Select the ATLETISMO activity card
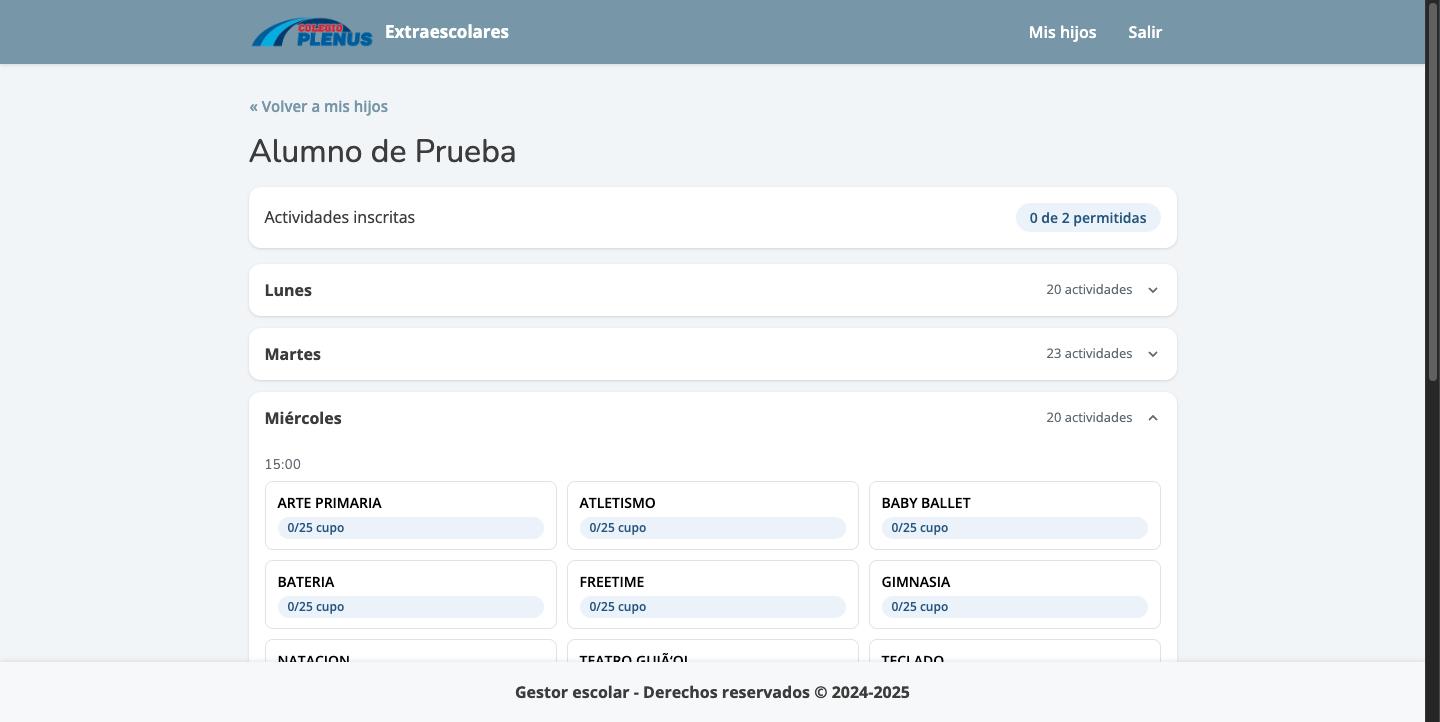The image size is (1440, 722). pyautogui.click(x=713, y=516)
